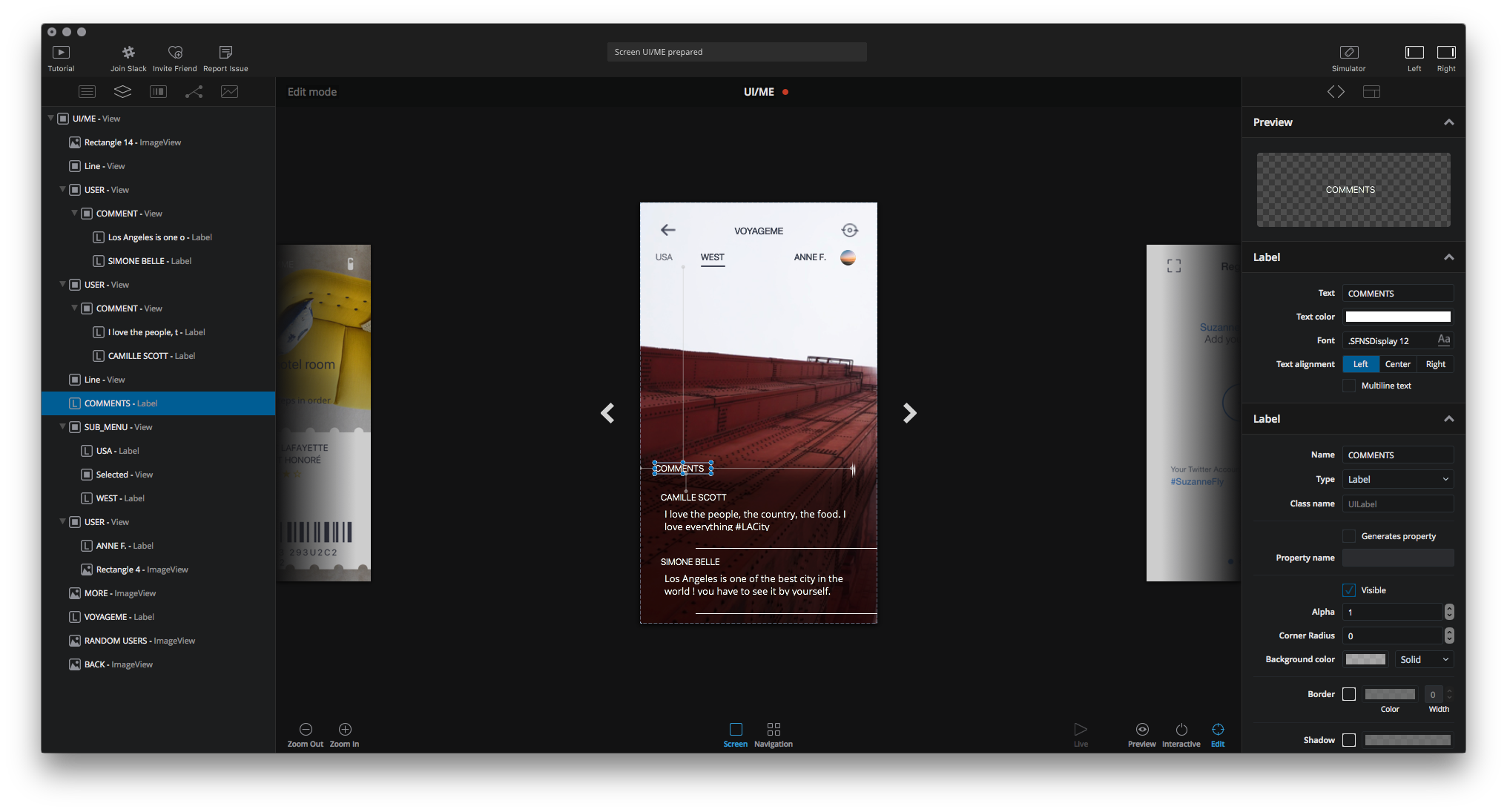The width and height of the screenshot is (1507, 812).
Task: Click the Join Slack icon
Action: point(128,53)
